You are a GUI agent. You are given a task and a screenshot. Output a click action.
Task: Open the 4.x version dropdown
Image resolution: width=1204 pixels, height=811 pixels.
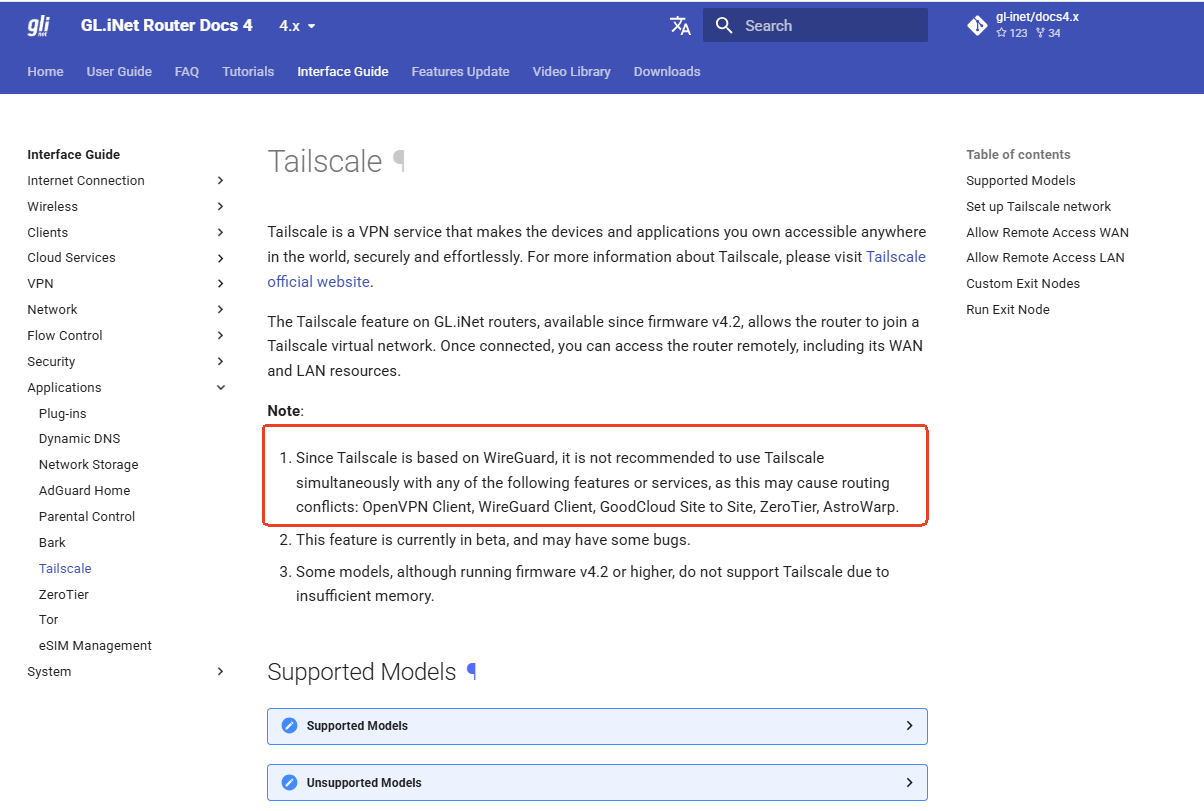[x=297, y=26]
